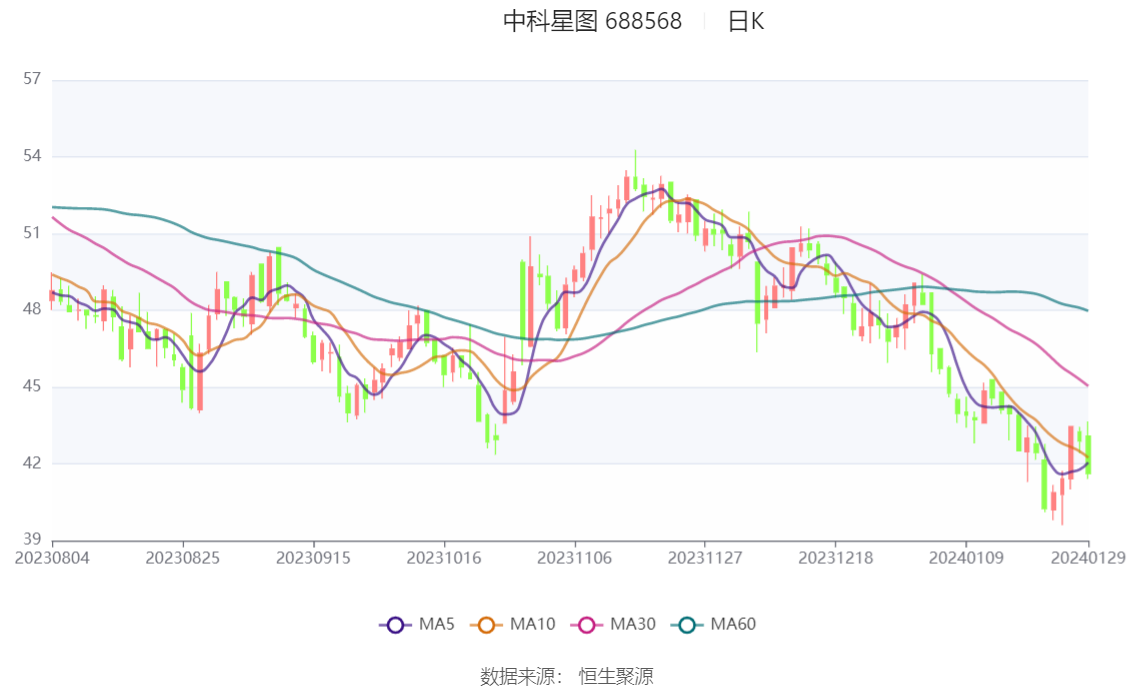This screenshot has height=689, width=1134.
Task: Click y-axis value 42
Action: tap(32, 463)
